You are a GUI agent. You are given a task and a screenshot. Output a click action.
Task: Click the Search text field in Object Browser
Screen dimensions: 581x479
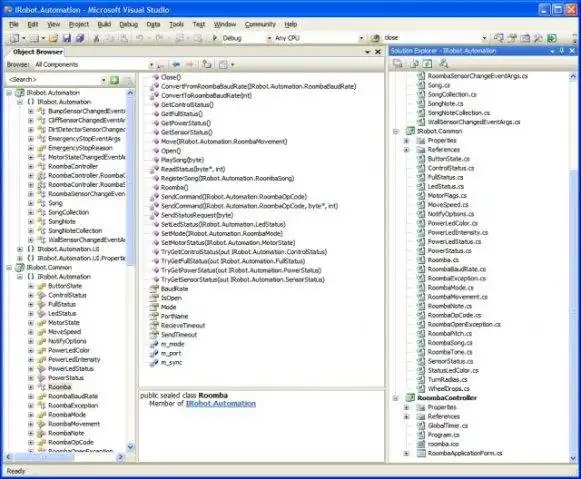[53, 79]
